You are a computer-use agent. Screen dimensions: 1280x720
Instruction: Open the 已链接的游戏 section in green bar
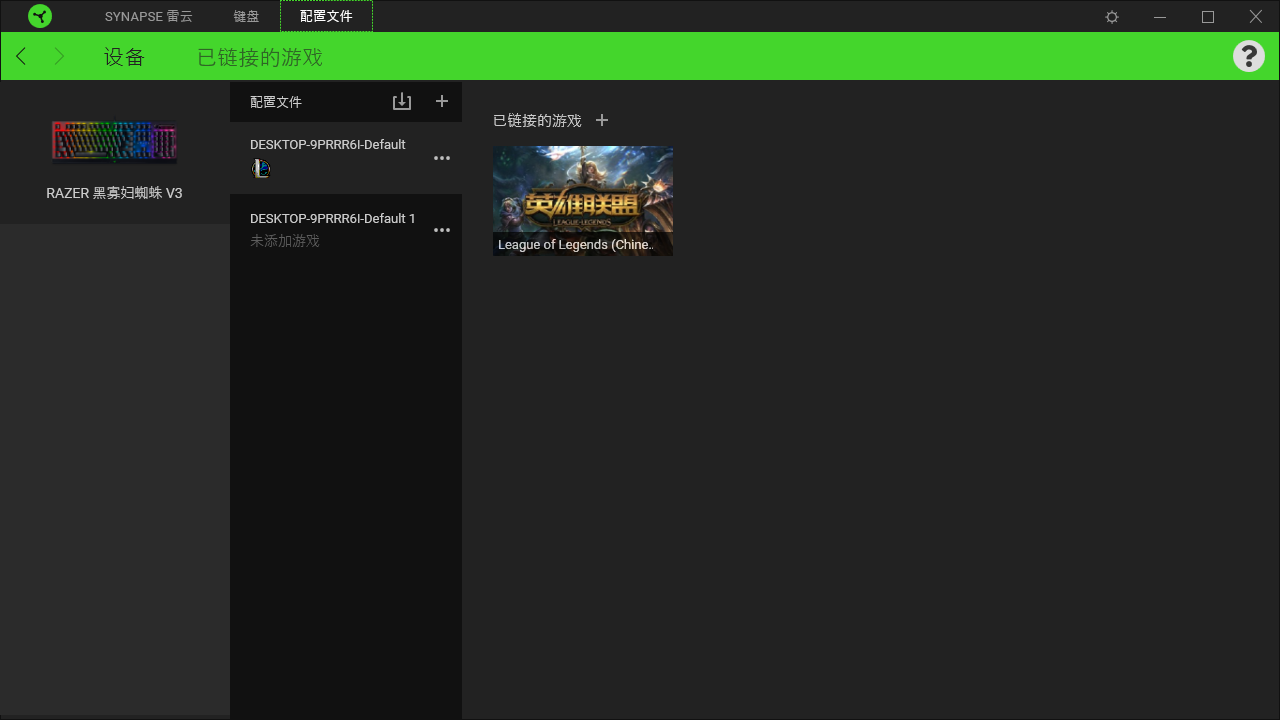click(259, 57)
